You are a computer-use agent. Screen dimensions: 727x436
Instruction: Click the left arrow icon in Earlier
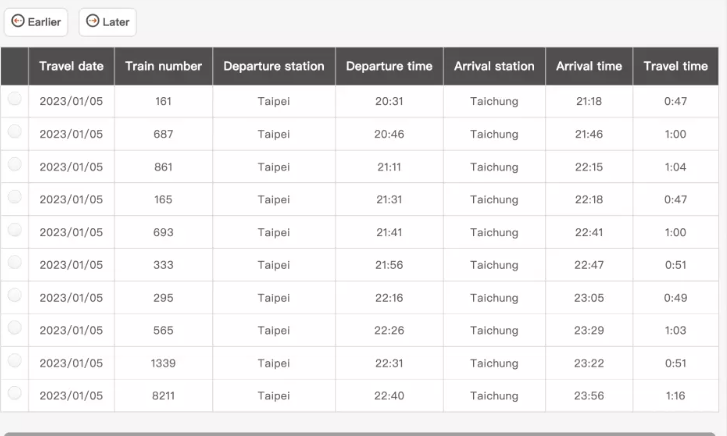point(18,22)
